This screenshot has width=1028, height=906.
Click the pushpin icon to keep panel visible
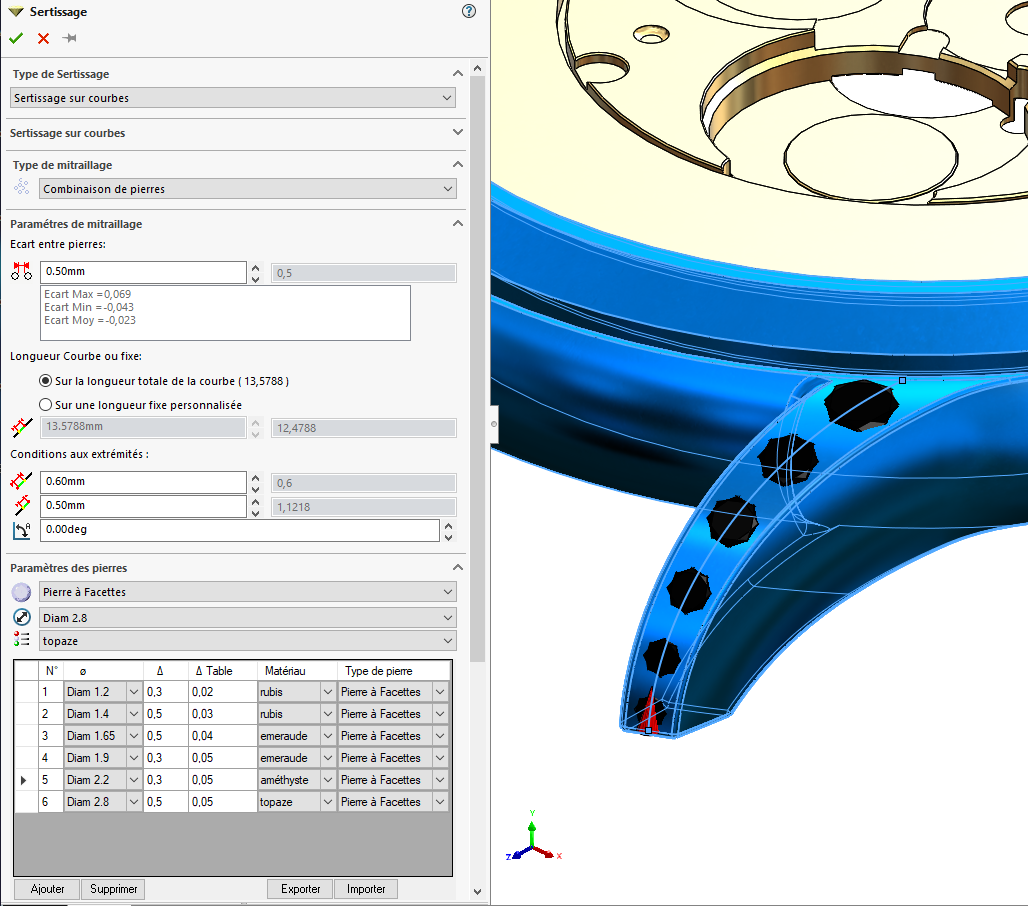pyautogui.click(x=69, y=38)
